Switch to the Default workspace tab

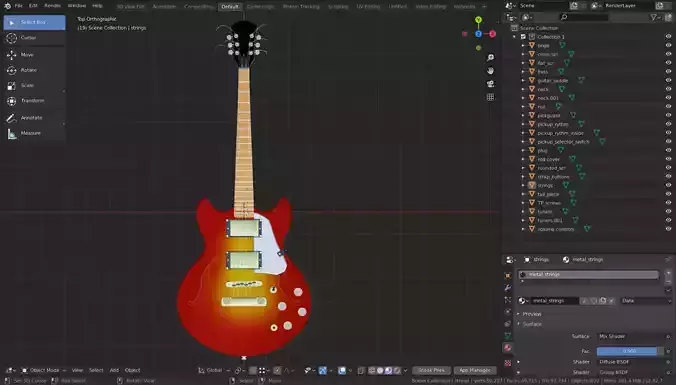click(x=230, y=6)
